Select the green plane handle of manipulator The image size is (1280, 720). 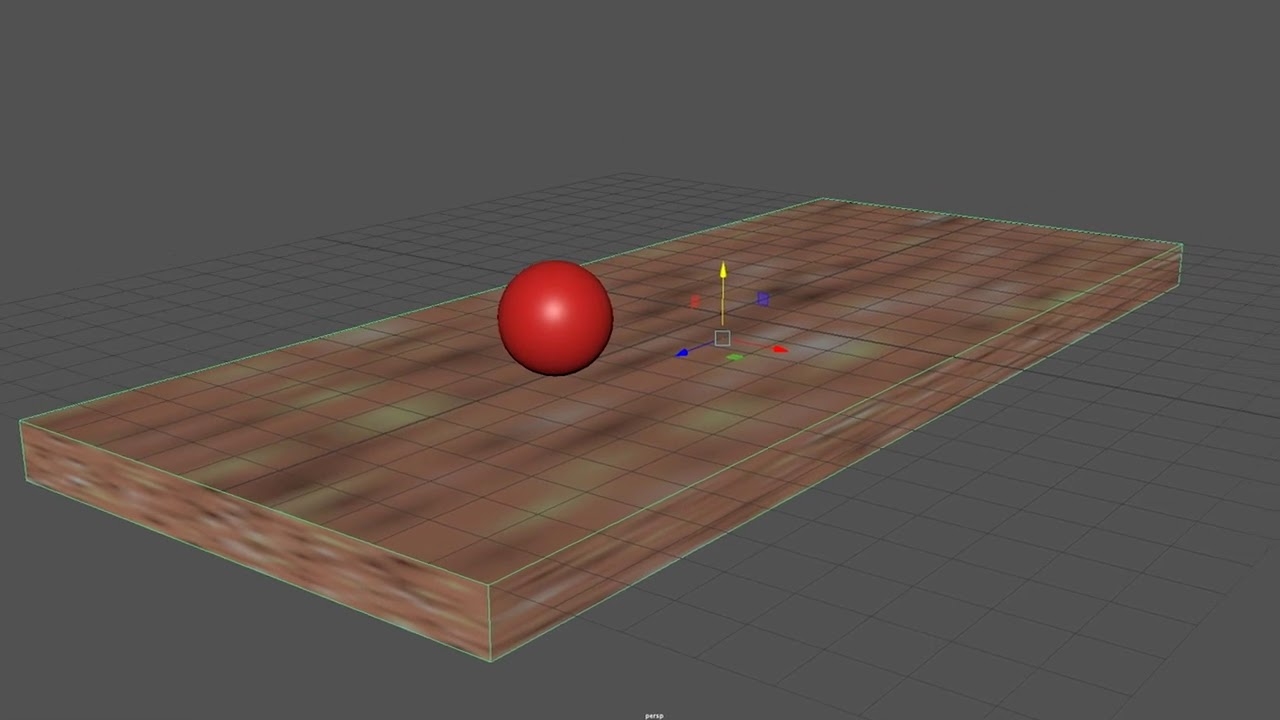point(736,357)
